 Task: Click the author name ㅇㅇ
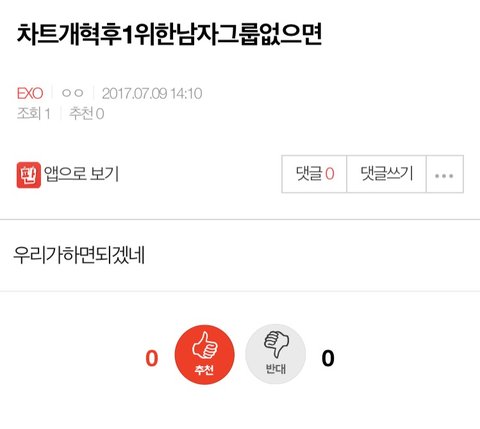72,93
